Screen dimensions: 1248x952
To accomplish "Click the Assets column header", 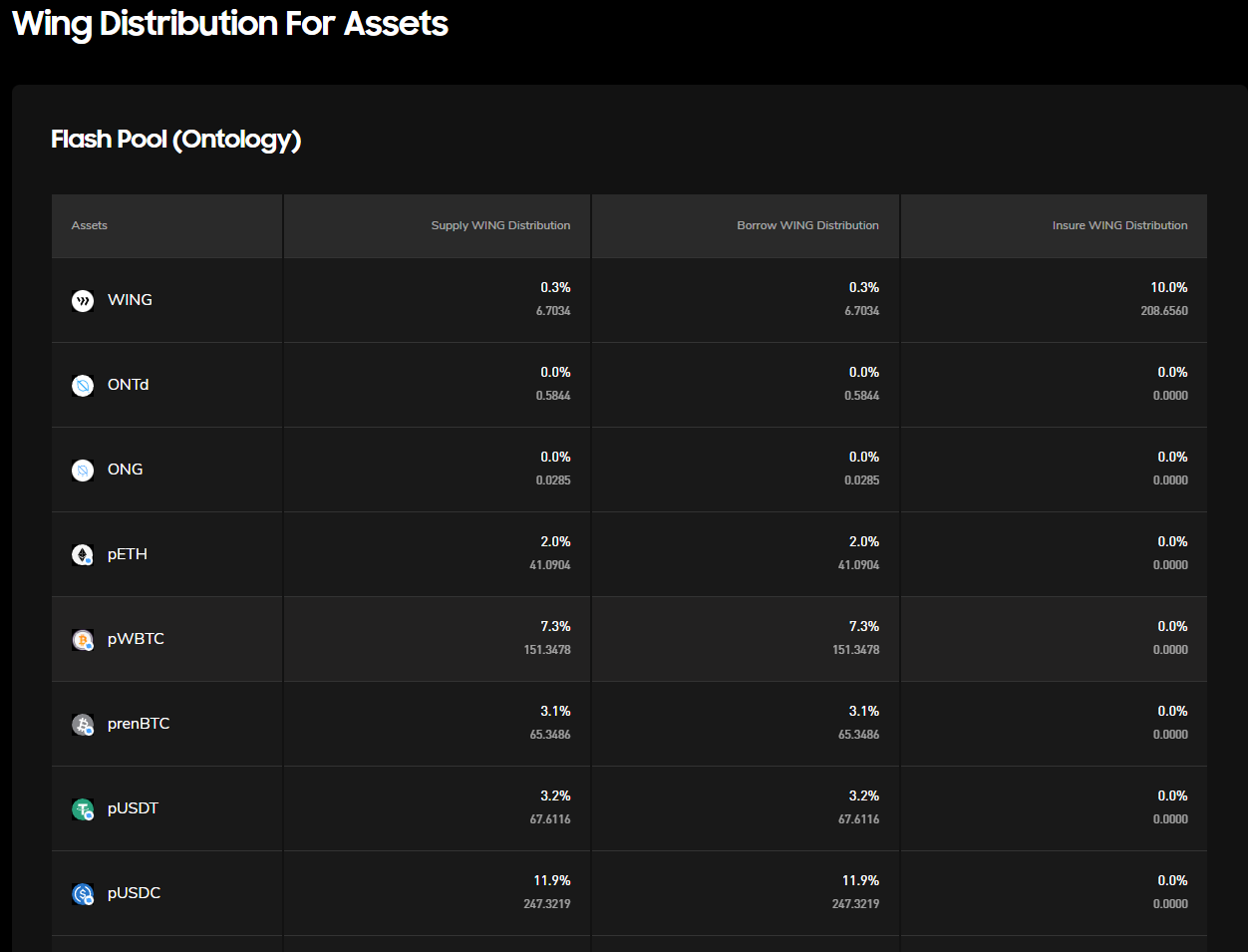I will [89, 225].
